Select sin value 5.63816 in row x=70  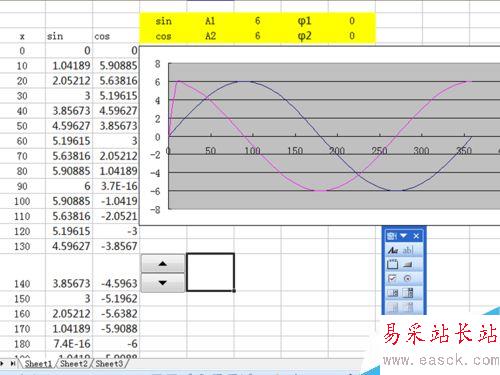pyautogui.click(x=69, y=156)
